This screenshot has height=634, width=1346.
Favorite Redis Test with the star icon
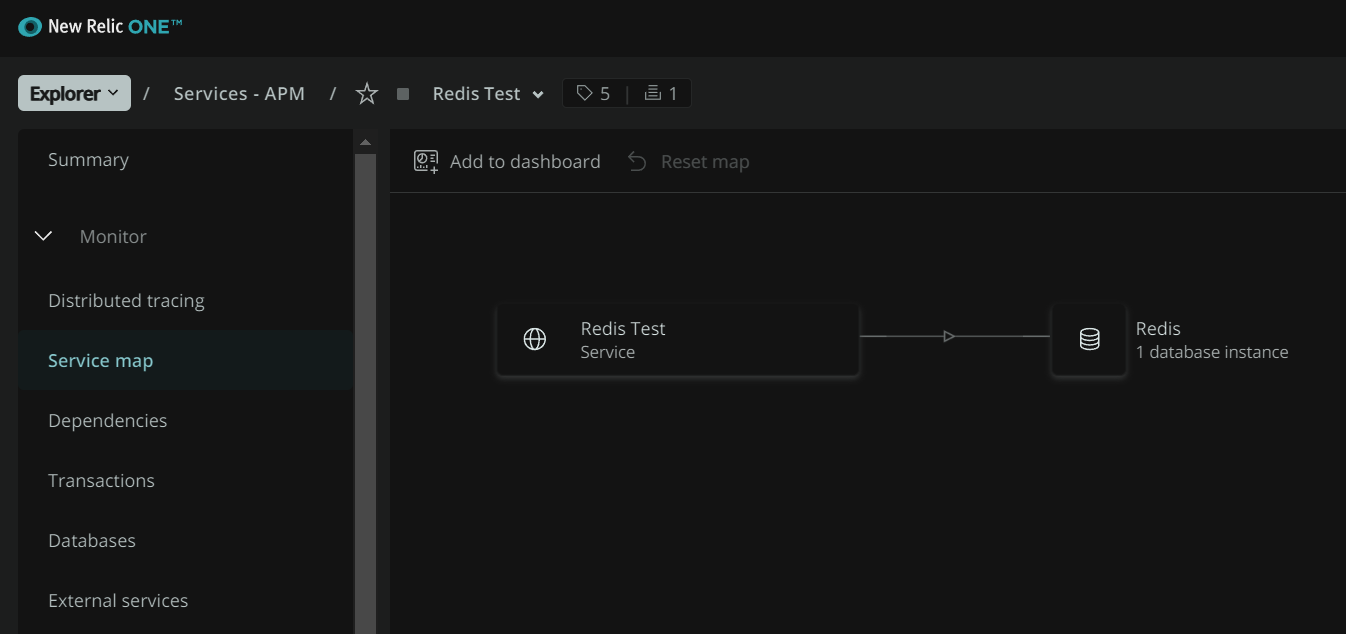click(367, 94)
